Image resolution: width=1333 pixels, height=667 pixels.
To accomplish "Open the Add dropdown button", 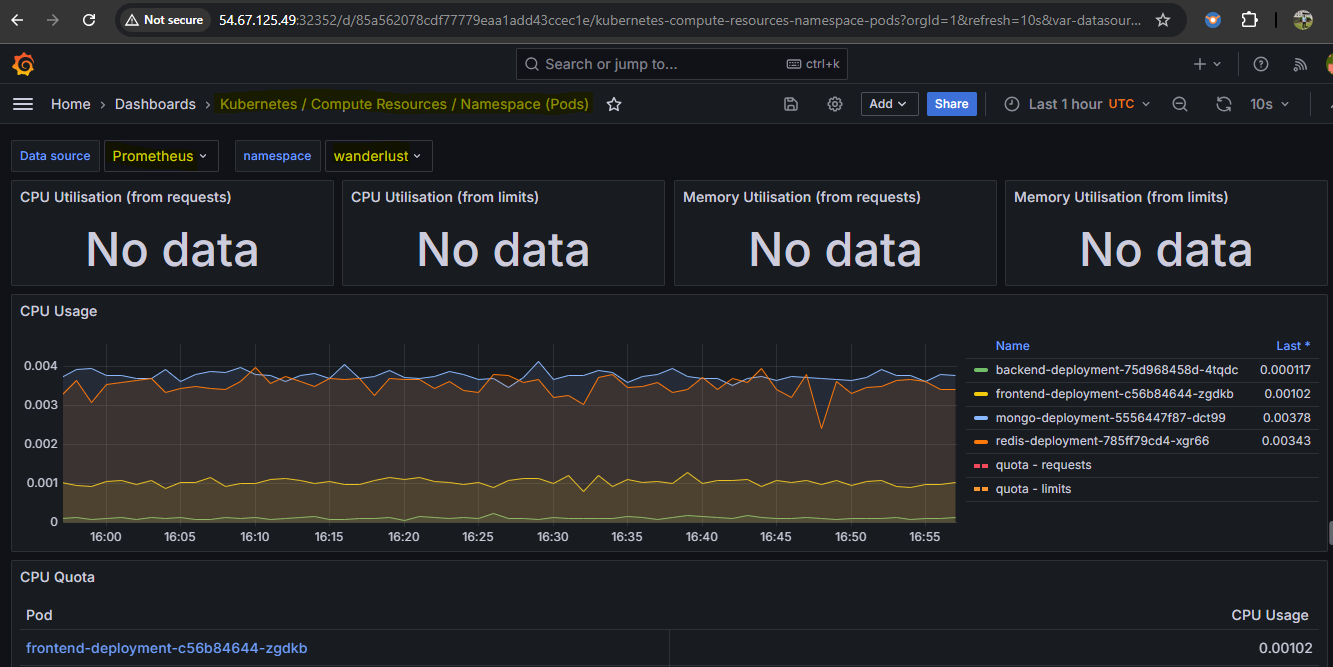I will 889,104.
